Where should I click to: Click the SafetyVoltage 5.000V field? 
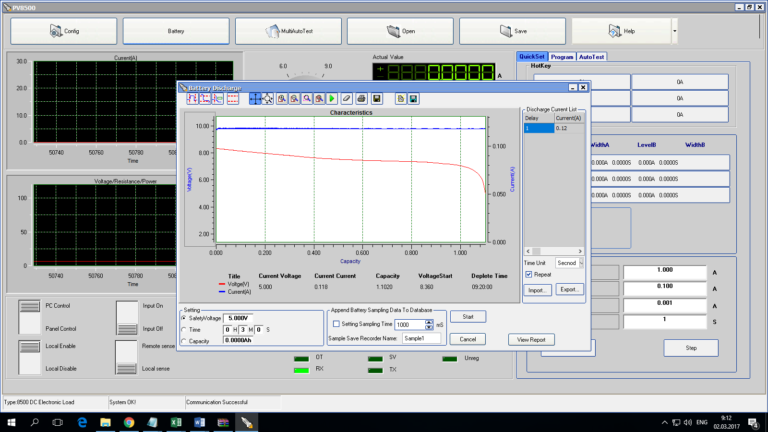238,318
